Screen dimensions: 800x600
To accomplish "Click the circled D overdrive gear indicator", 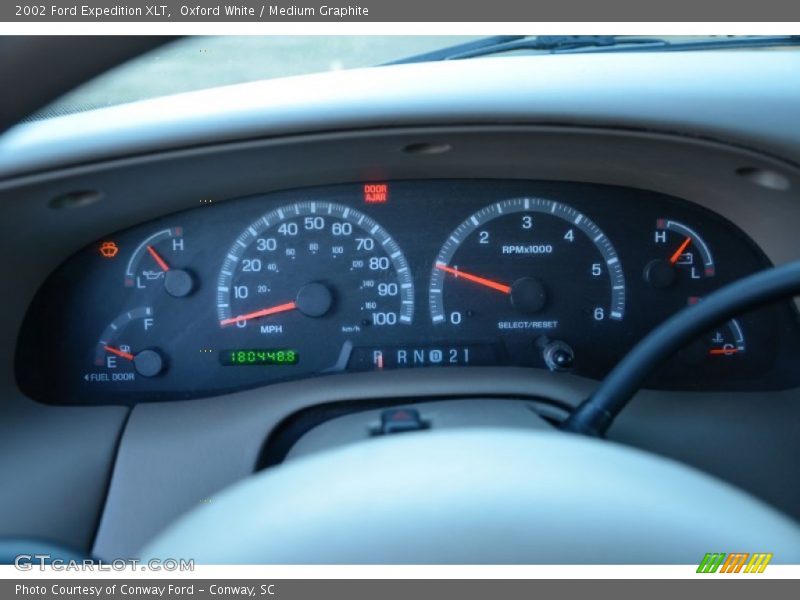I will [435, 356].
